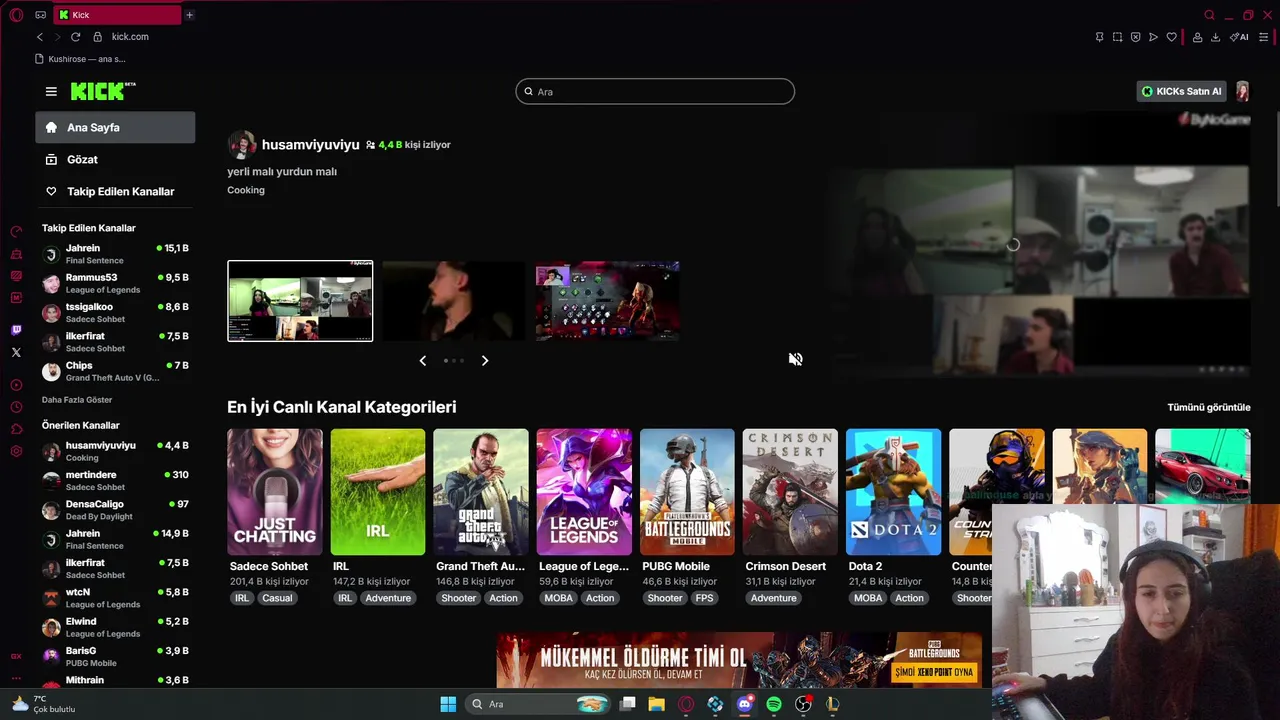Image resolution: width=1280 pixels, height=720 pixels.
Task: Open husamviyuviyu channel name in featured stream
Action: (310, 144)
